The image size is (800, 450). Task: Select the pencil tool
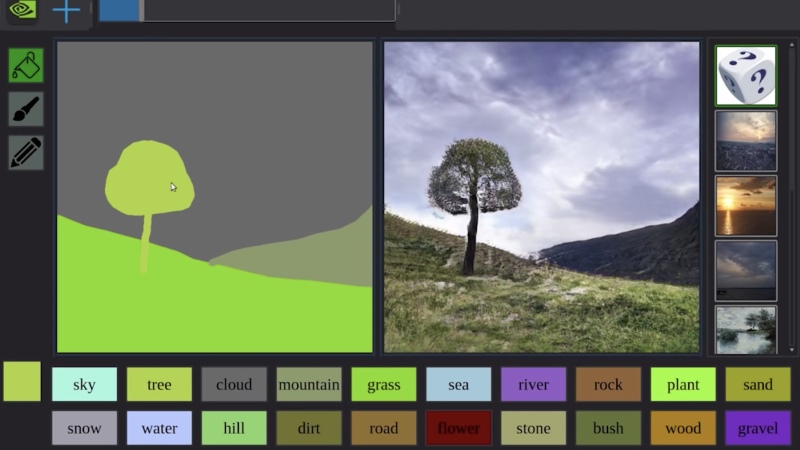click(x=26, y=153)
